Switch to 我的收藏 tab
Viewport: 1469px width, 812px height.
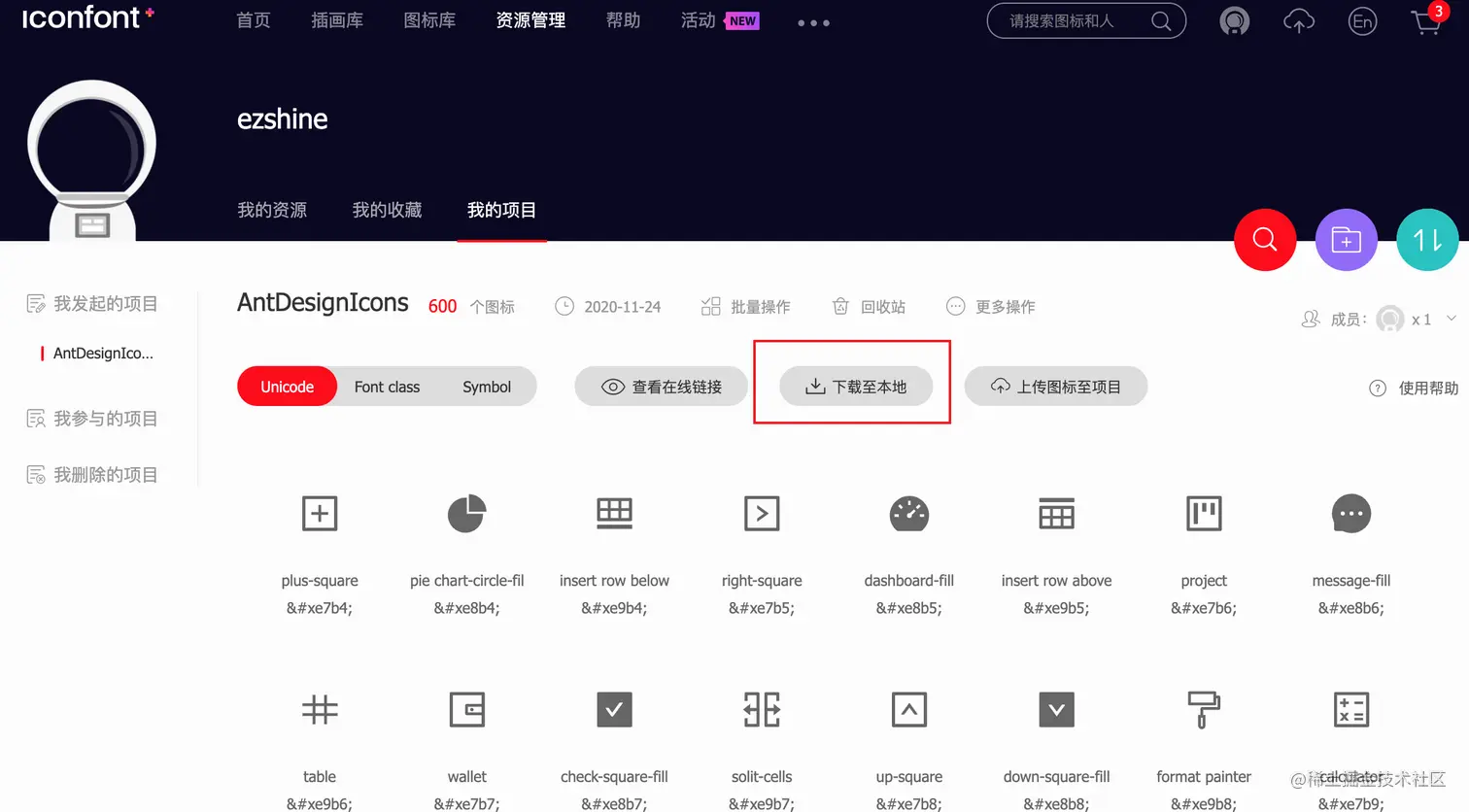pos(387,210)
